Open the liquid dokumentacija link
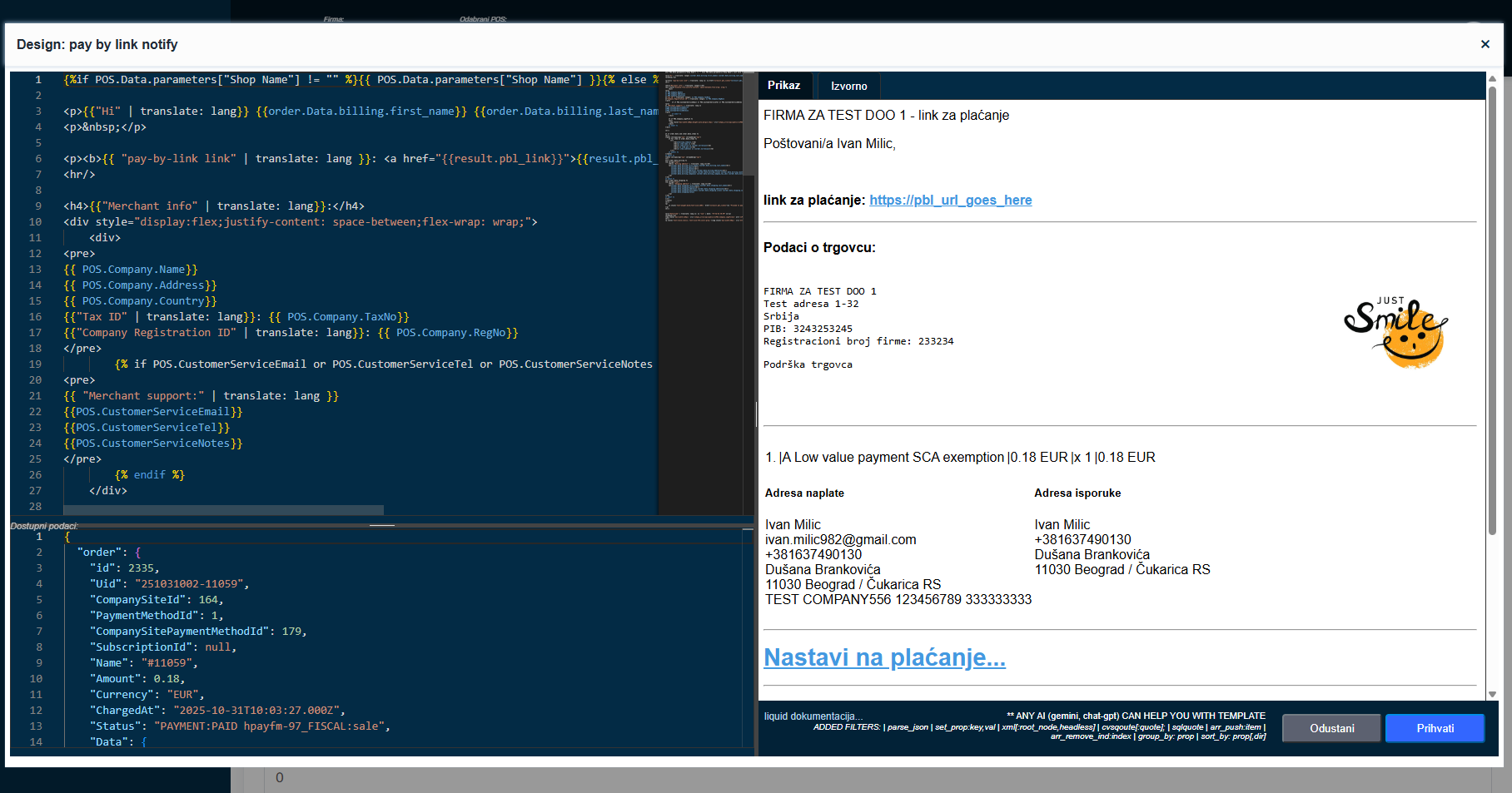The height and width of the screenshot is (793, 1512). (813, 716)
